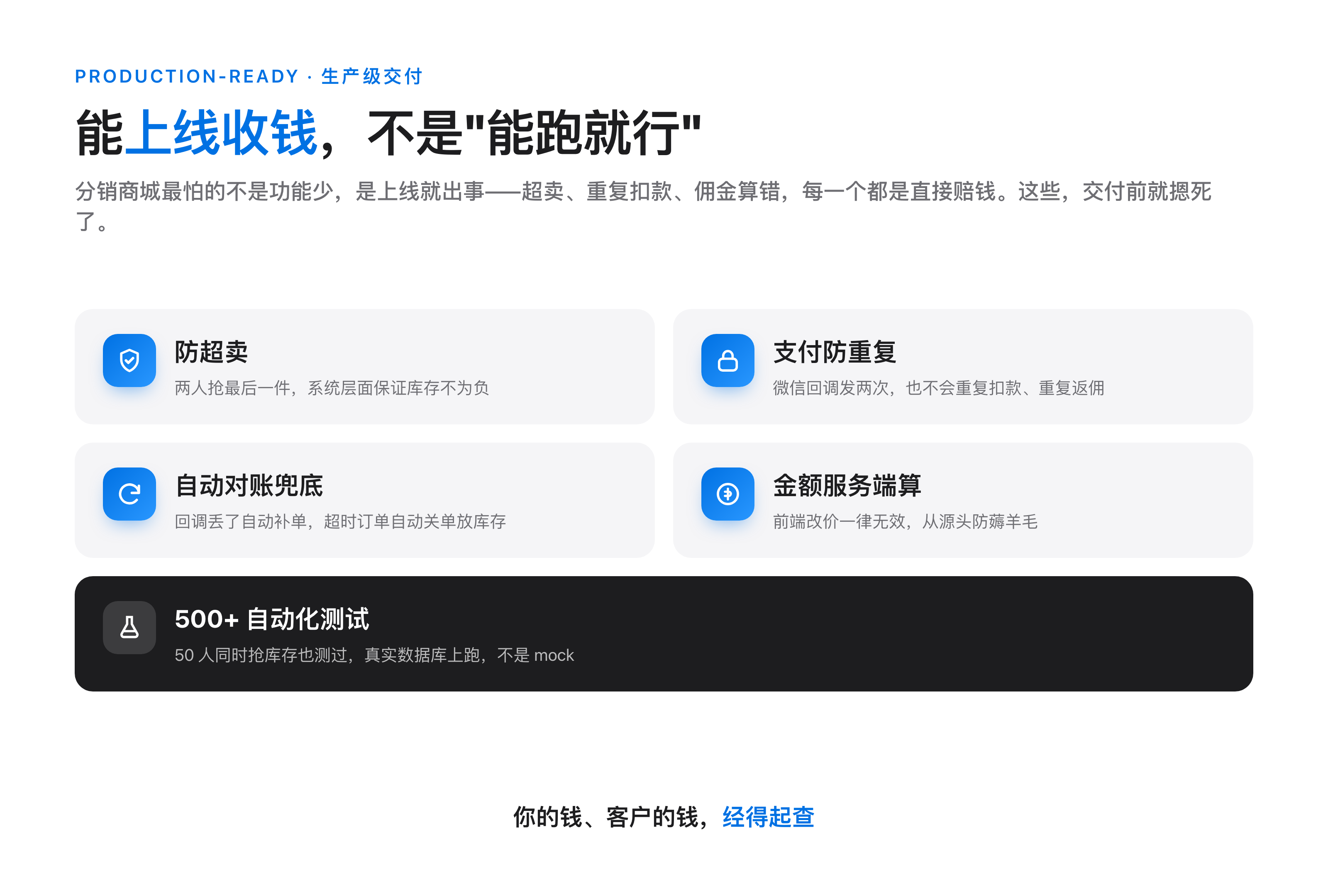Click the lock icon beside 支付防重复
1328x896 pixels.
point(727,360)
